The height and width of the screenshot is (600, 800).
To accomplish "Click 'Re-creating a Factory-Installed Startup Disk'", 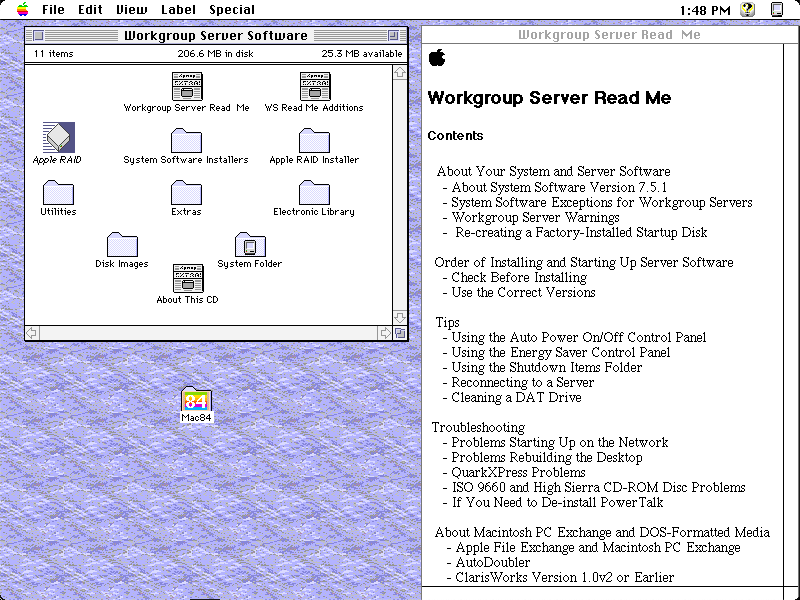I will click(581, 232).
